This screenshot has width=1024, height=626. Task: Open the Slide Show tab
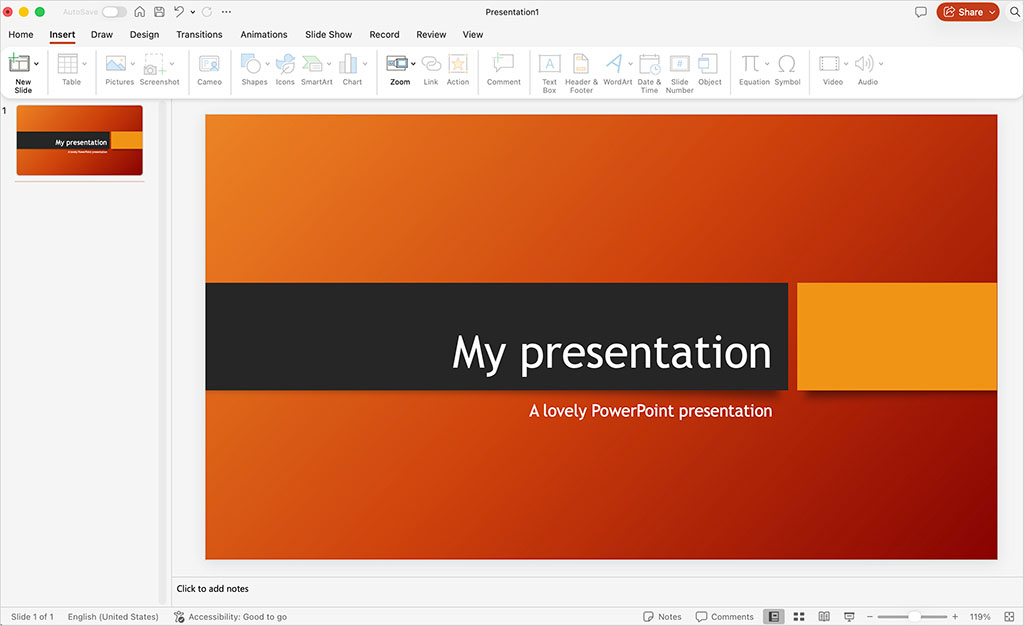pos(328,35)
